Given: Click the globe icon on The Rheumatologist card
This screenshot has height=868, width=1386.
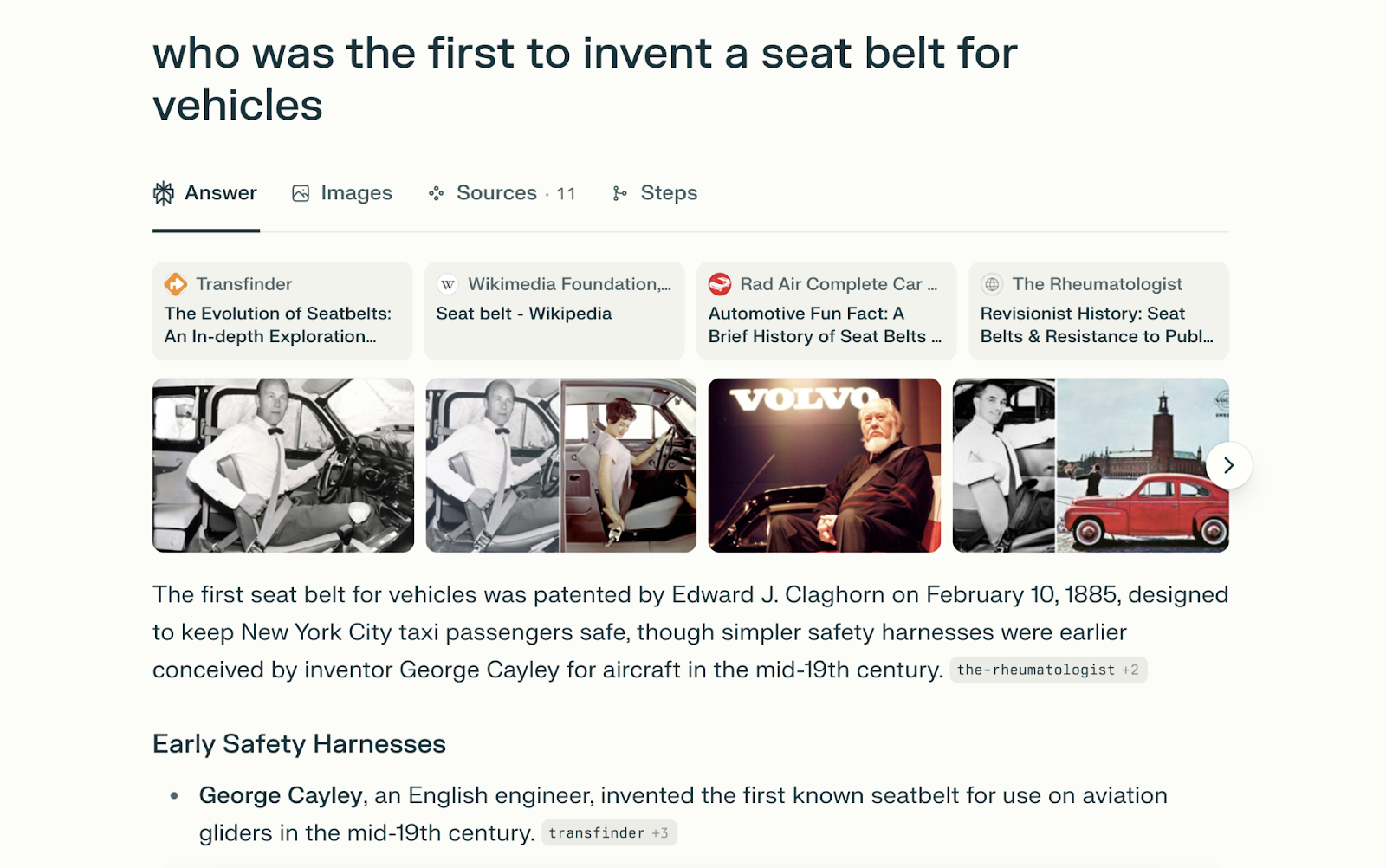Looking at the screenshot, I should click(993, 283).
